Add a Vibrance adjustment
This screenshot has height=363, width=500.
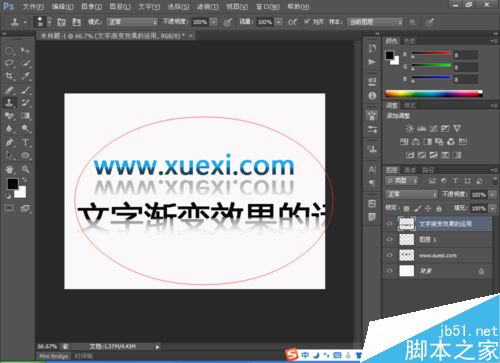[x=457, y=129]
